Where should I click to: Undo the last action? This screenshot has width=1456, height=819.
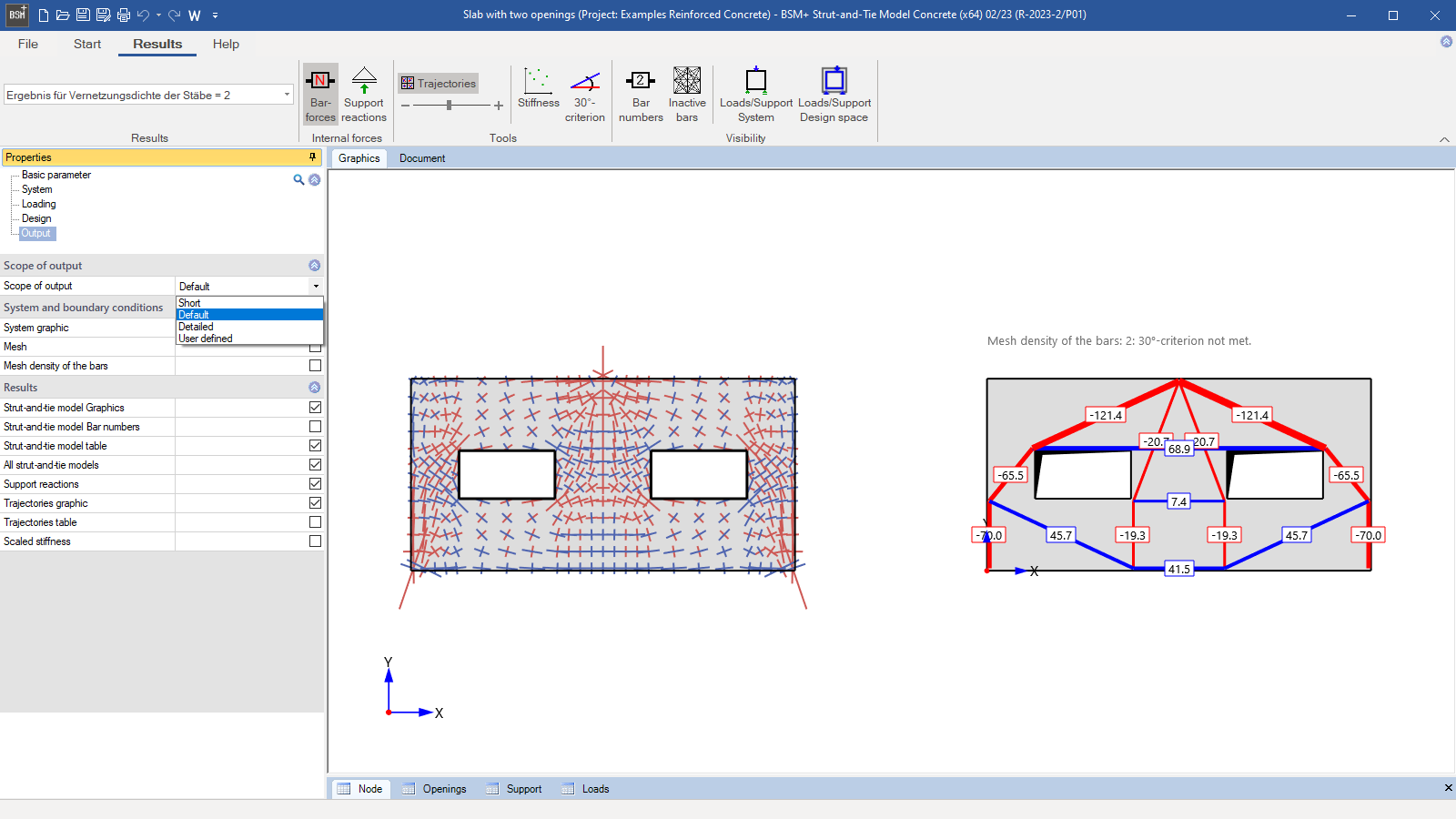[x=143, y=15]
